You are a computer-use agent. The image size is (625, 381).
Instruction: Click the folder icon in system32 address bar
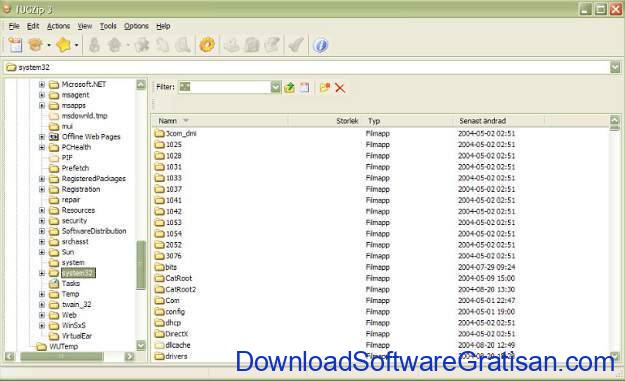[11, 67]
